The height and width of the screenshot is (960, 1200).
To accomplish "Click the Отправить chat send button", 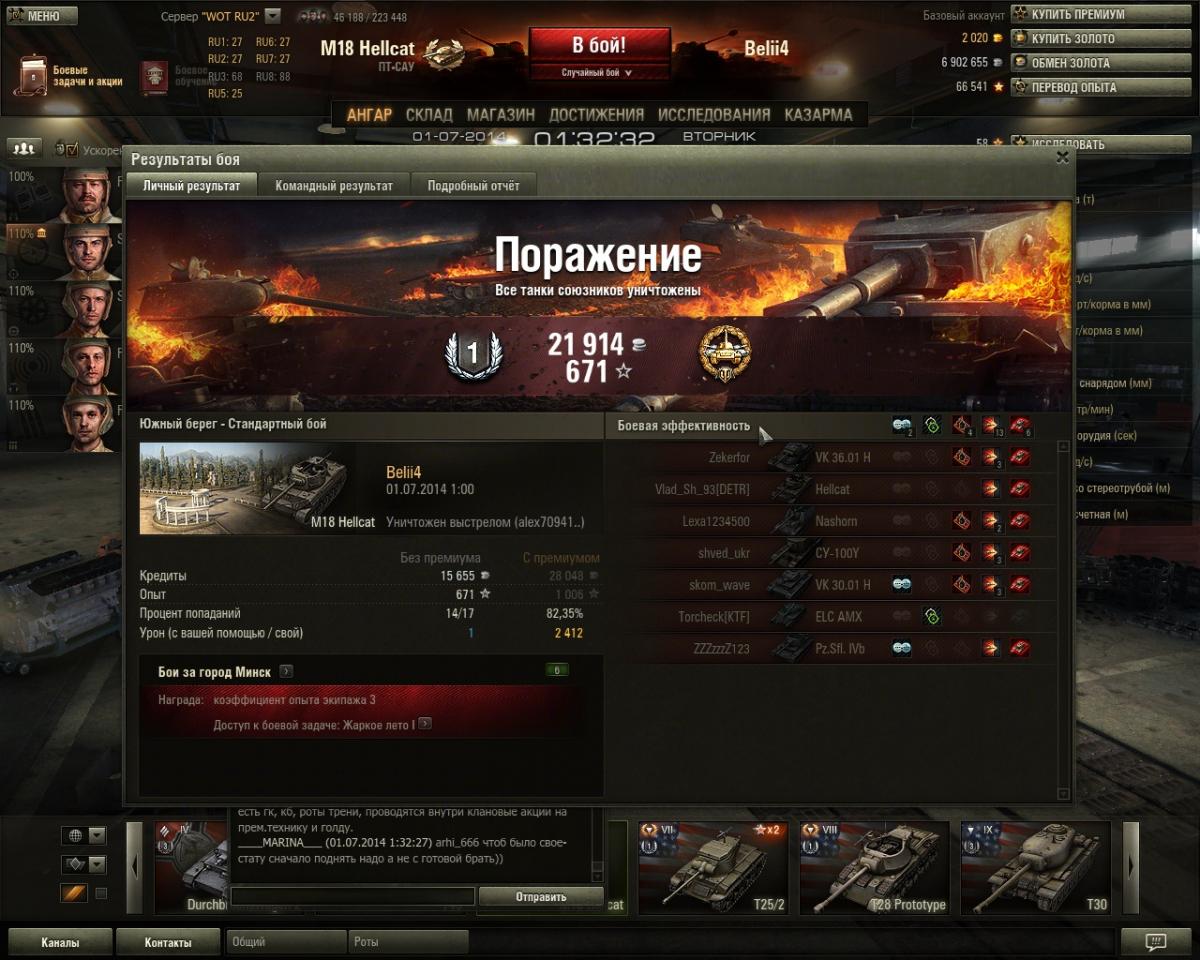I will (x=541, y=897).
